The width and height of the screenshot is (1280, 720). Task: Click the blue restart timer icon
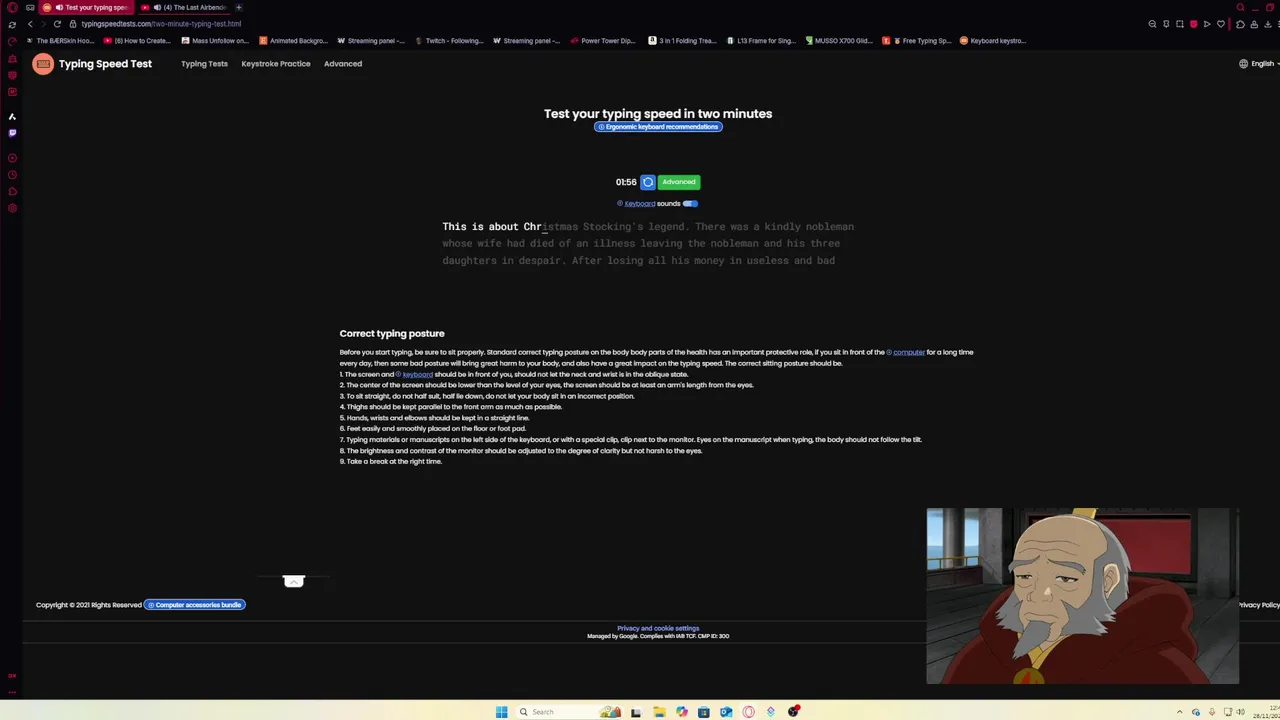pos(648,182)
